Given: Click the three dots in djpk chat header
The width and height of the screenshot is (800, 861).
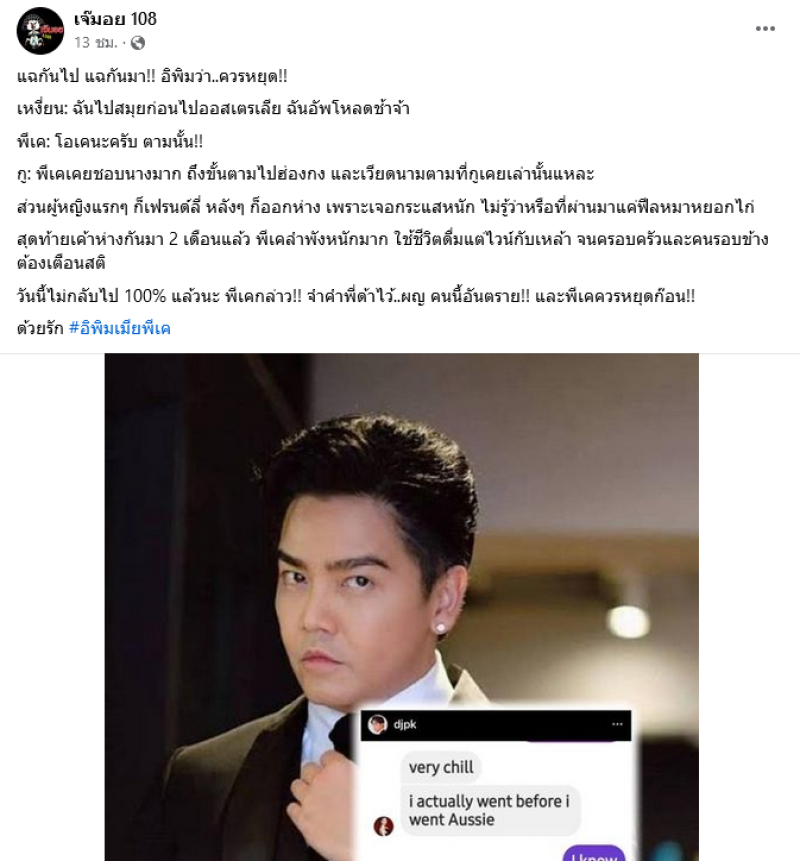Looking at the screenshot, I should click(x=617, y=724).
